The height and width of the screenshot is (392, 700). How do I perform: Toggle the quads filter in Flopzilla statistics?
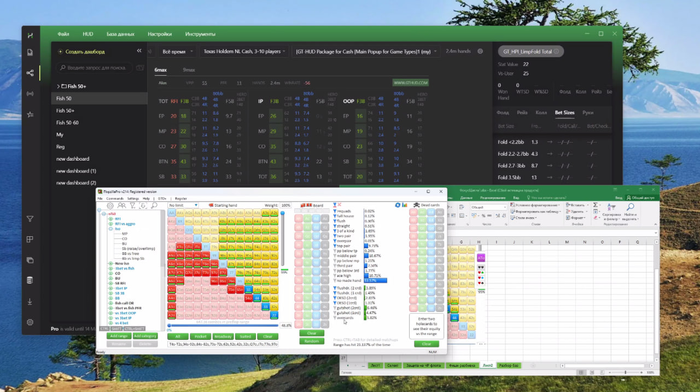pyautogui.click(x=335, y=211)
